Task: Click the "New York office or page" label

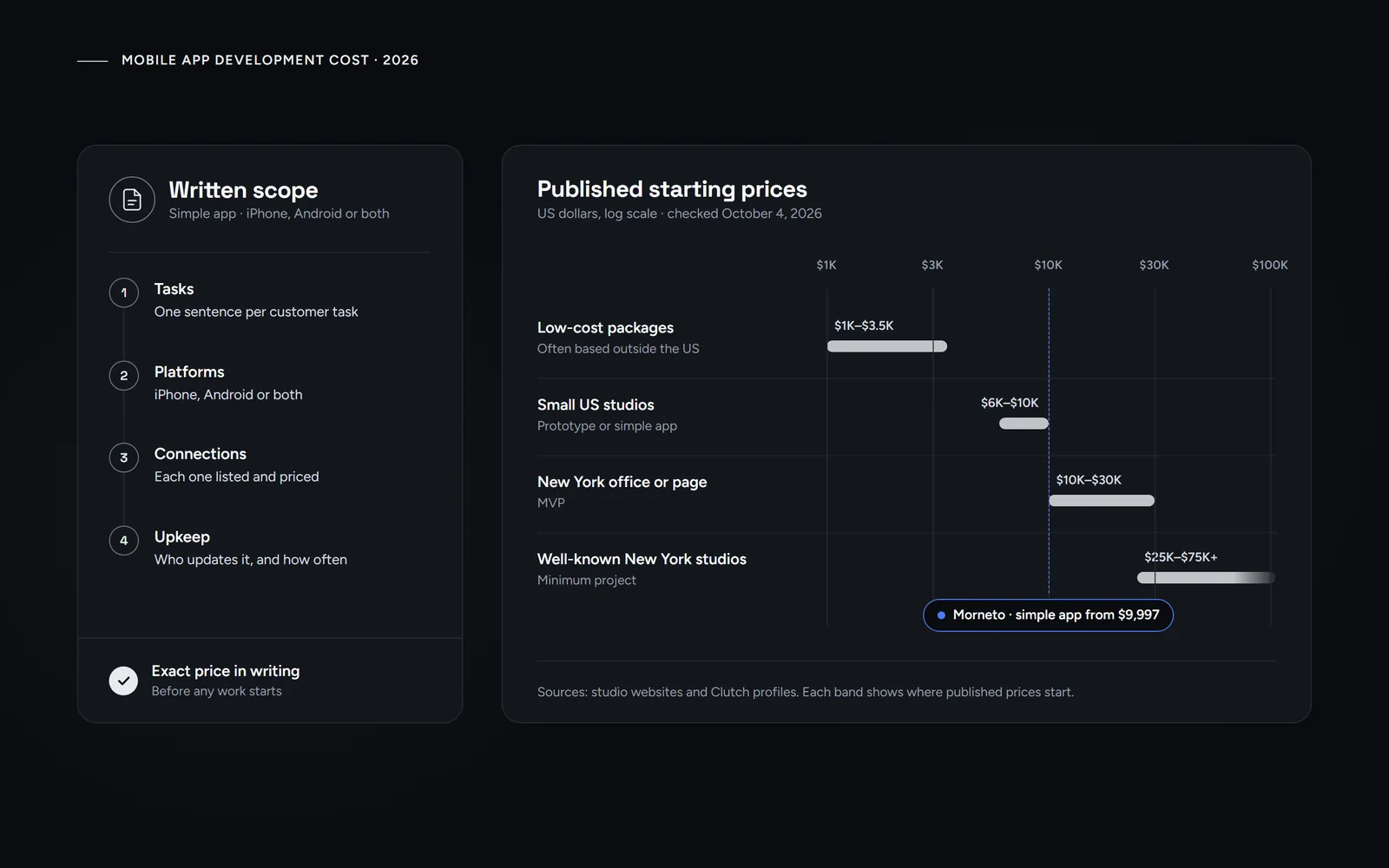Action: [622, 482]
